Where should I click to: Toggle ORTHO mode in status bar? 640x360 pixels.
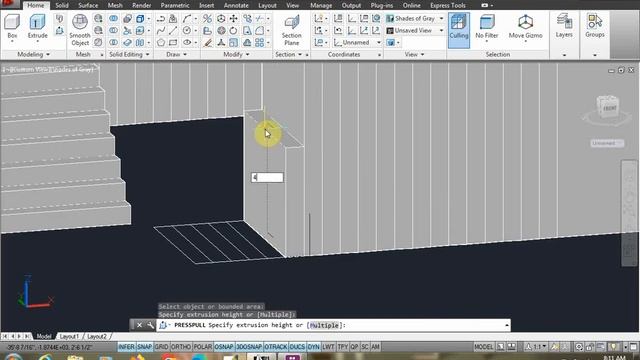[x=181, y=347]
